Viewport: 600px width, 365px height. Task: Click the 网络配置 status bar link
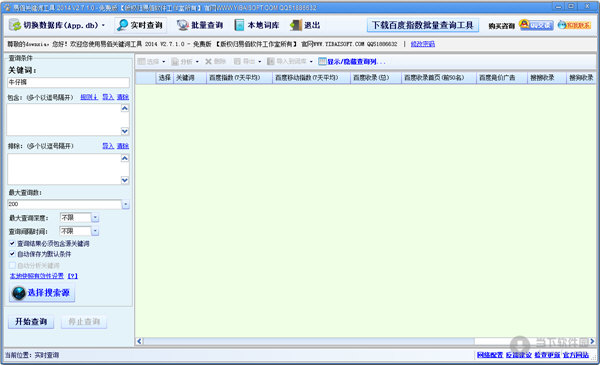click(x=490, y=355)
